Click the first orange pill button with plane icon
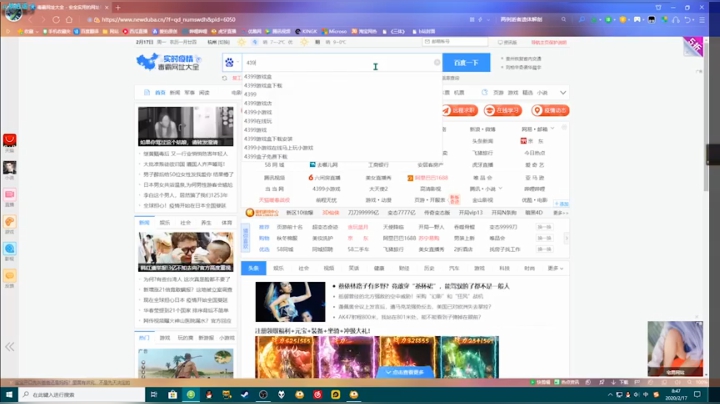Viewport: 720px width, 404px height. click(x=460, y=111)
